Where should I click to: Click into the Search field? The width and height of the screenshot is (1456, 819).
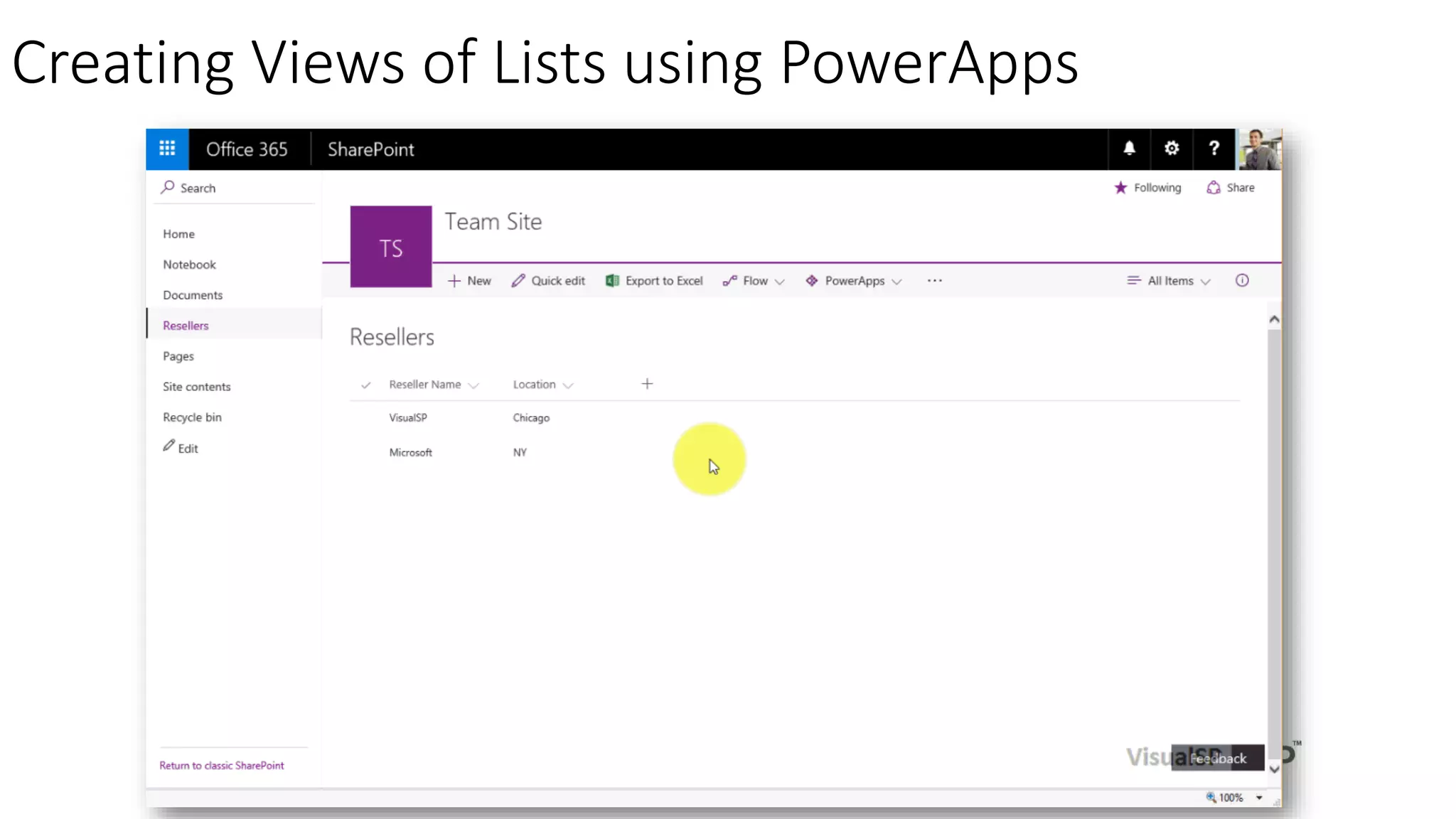pyautogui.click(x=235, y=188)
